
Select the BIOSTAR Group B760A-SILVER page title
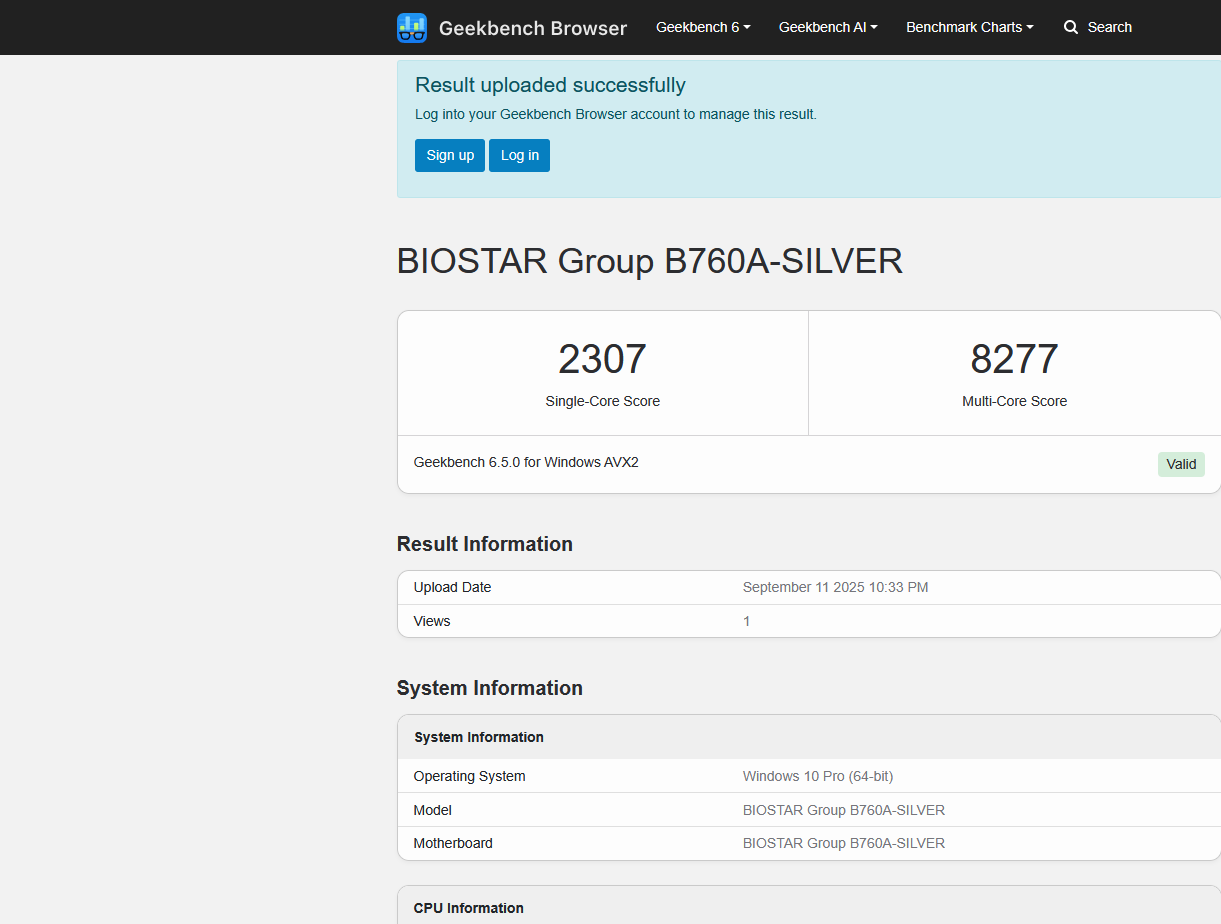point(650,261)
